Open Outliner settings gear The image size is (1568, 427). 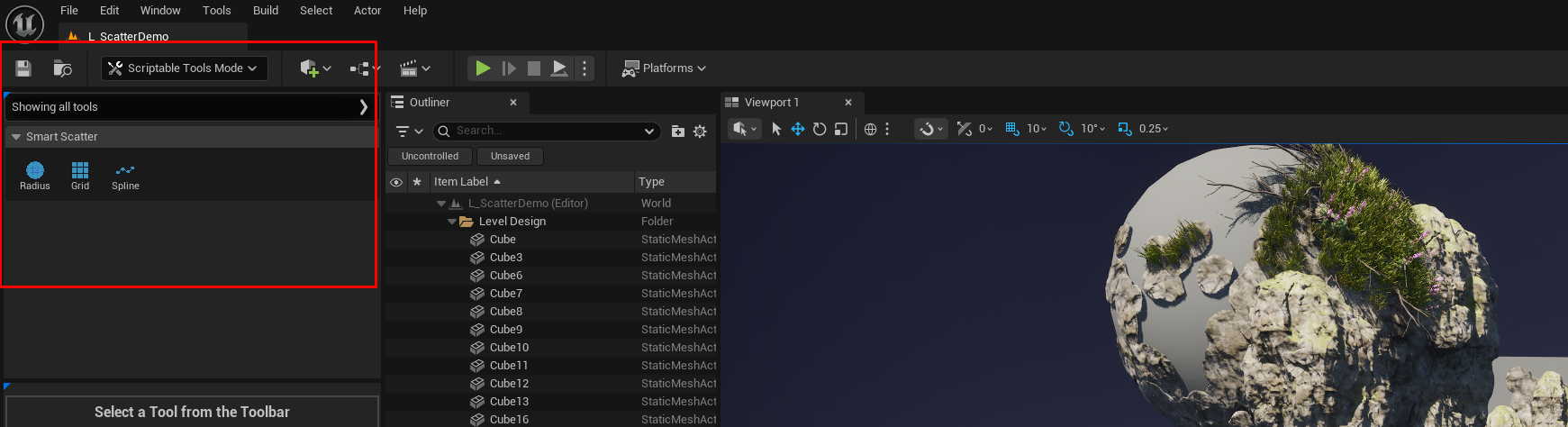tap(700, 132)
